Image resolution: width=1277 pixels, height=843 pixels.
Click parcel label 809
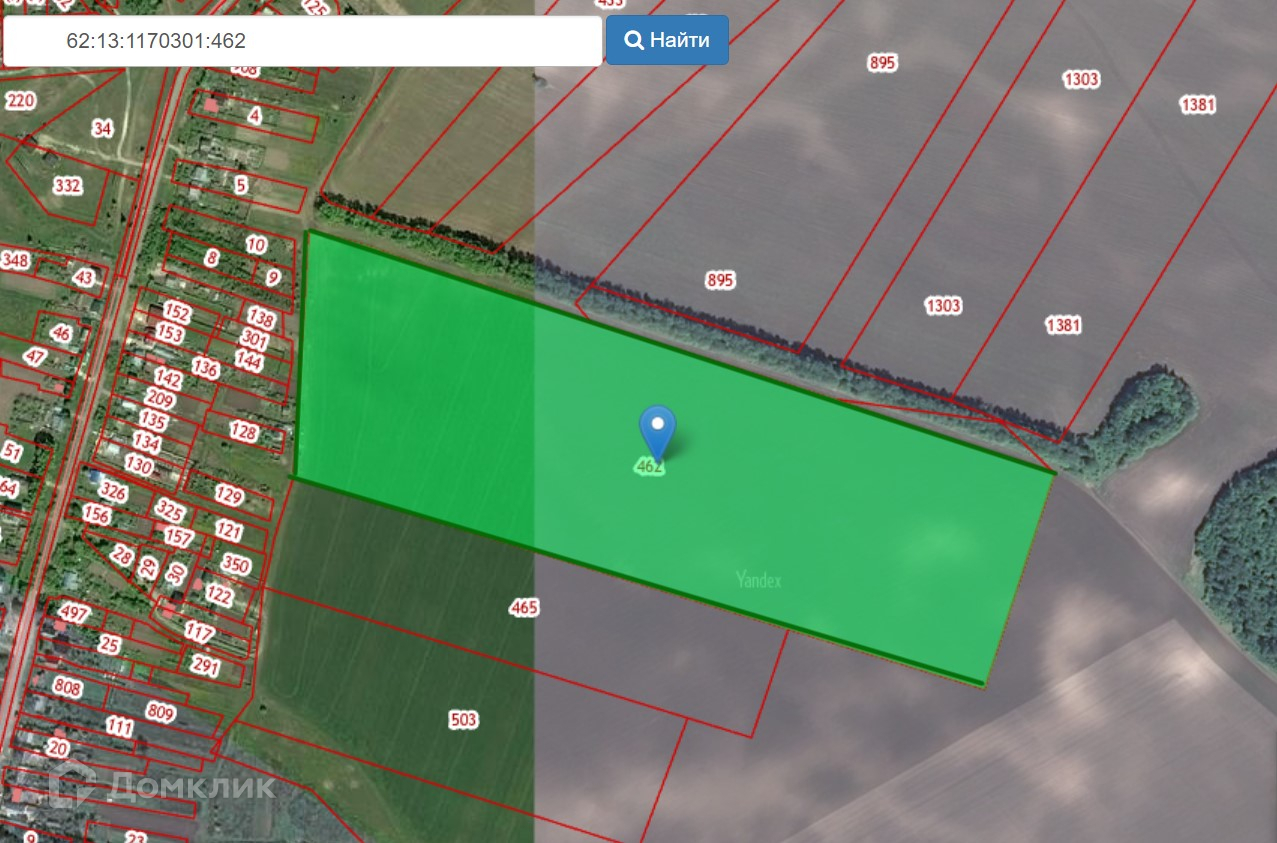tap(160, 713)
